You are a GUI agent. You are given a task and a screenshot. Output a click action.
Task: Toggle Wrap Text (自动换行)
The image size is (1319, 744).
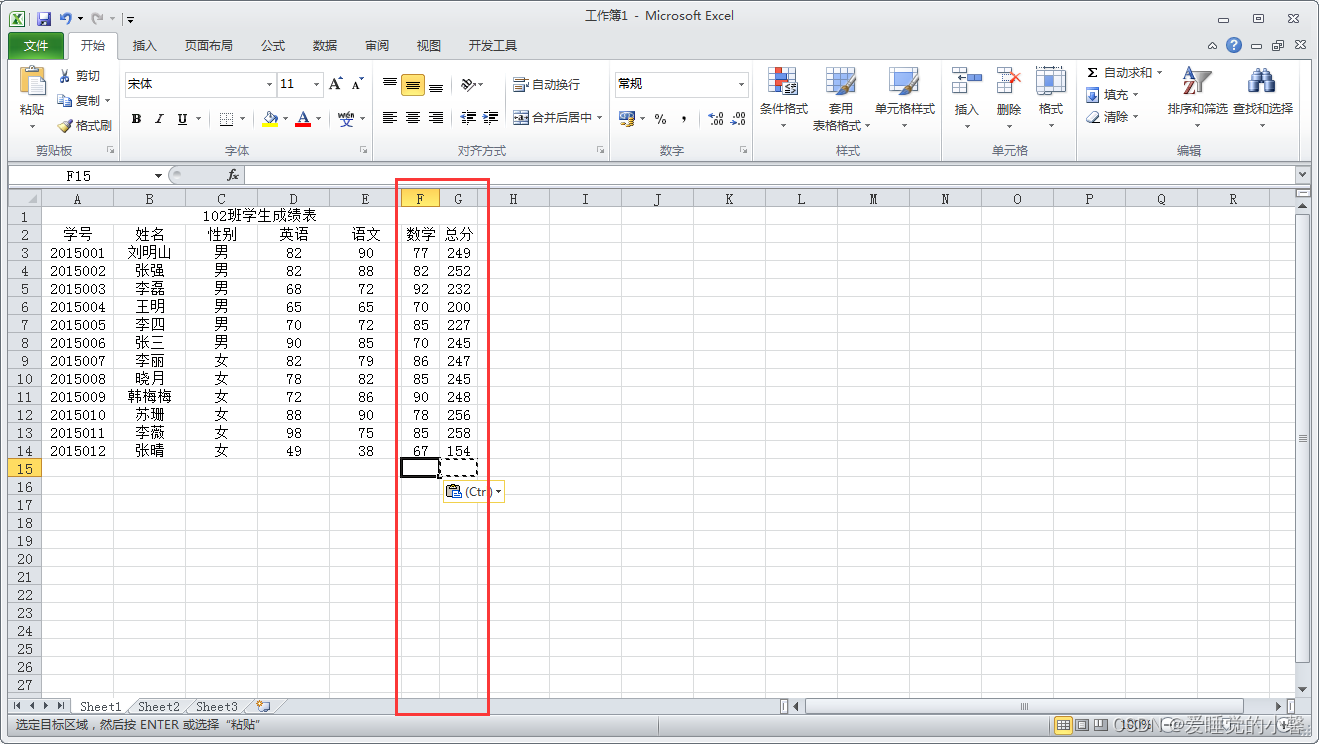[546, 84]
